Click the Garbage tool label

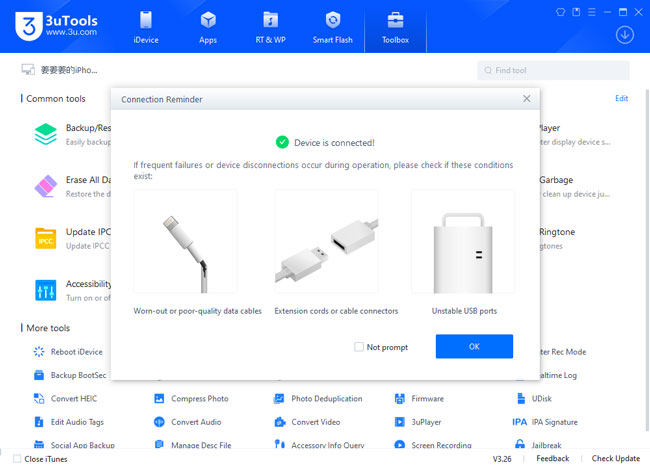[x=556, y=180]
